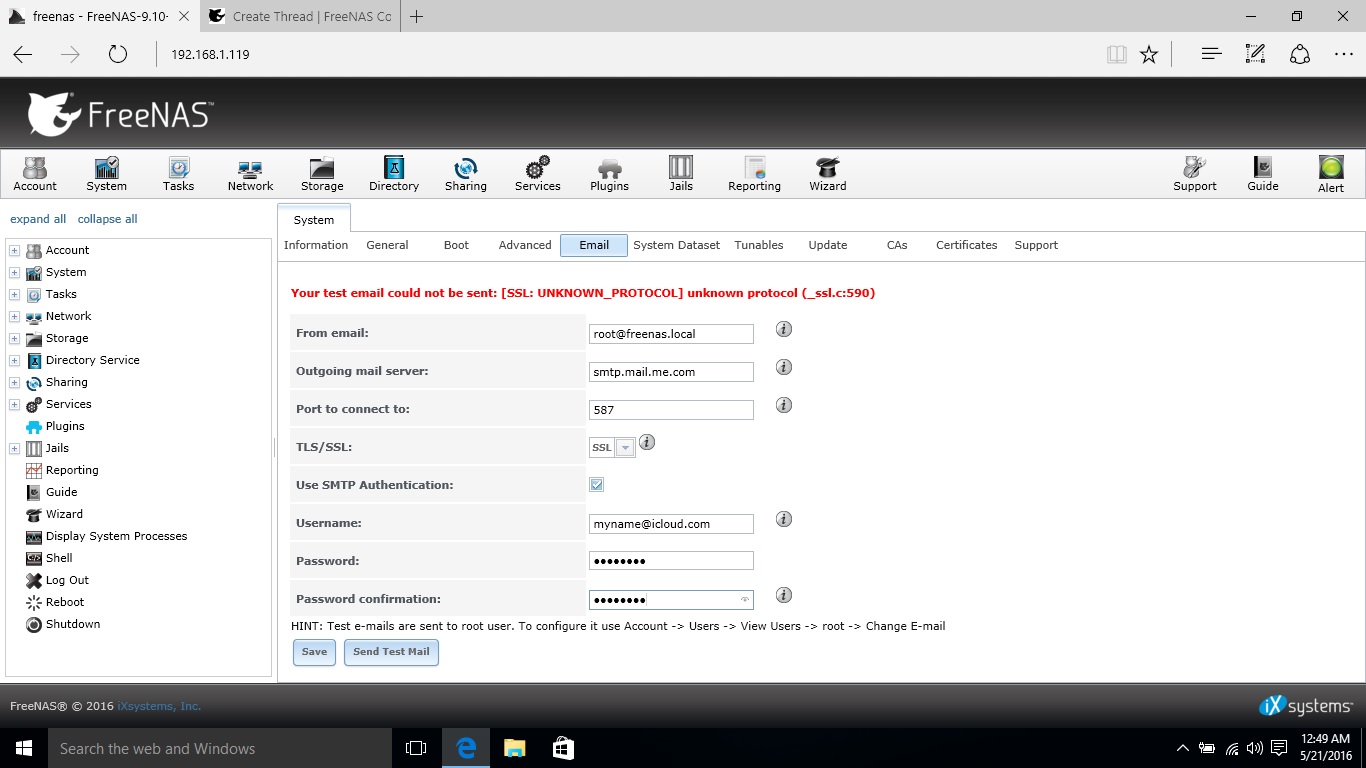Open the Reporting toolbar icon

pos(754,173)
